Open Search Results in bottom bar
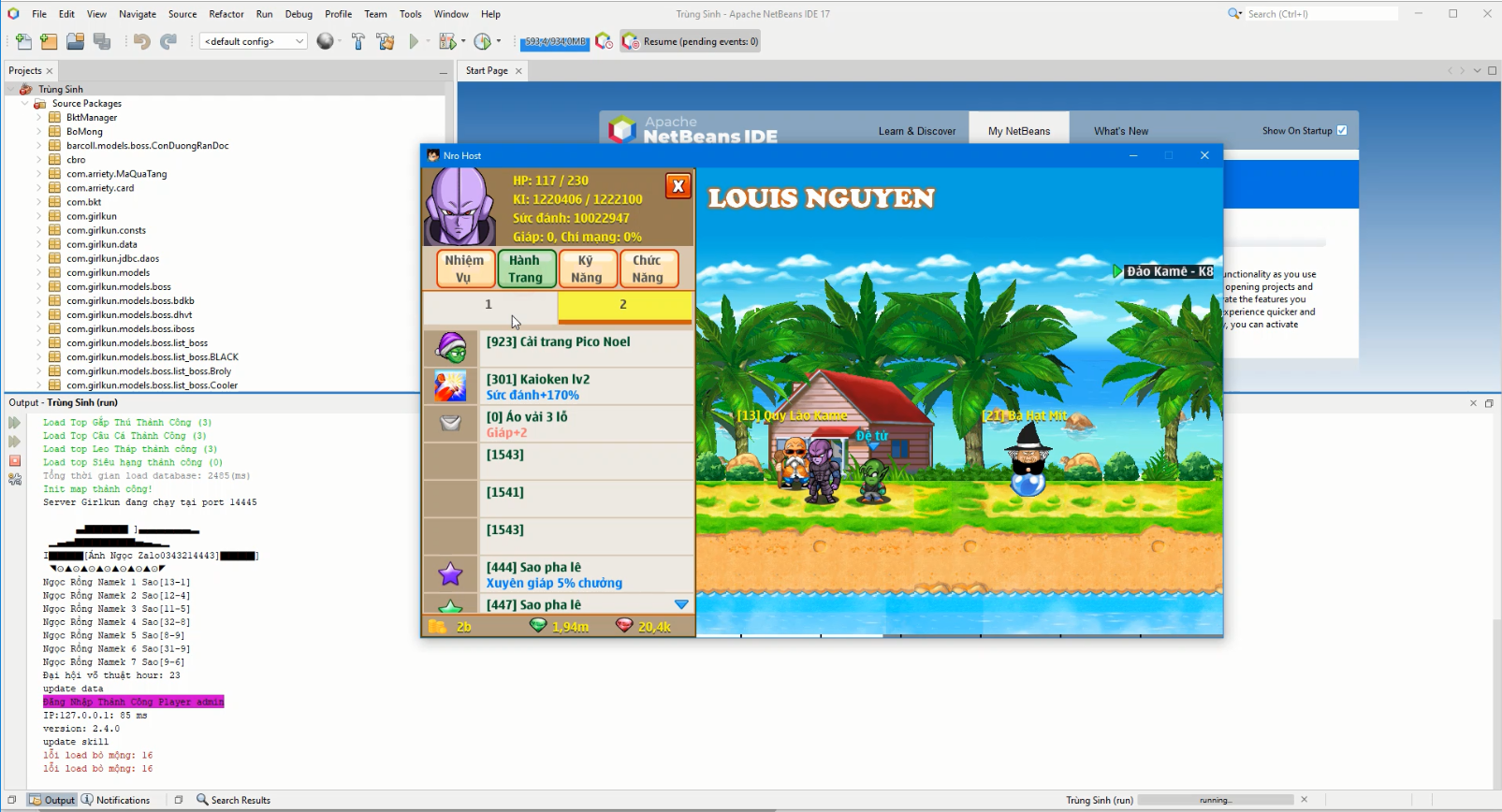 (233, 800)
